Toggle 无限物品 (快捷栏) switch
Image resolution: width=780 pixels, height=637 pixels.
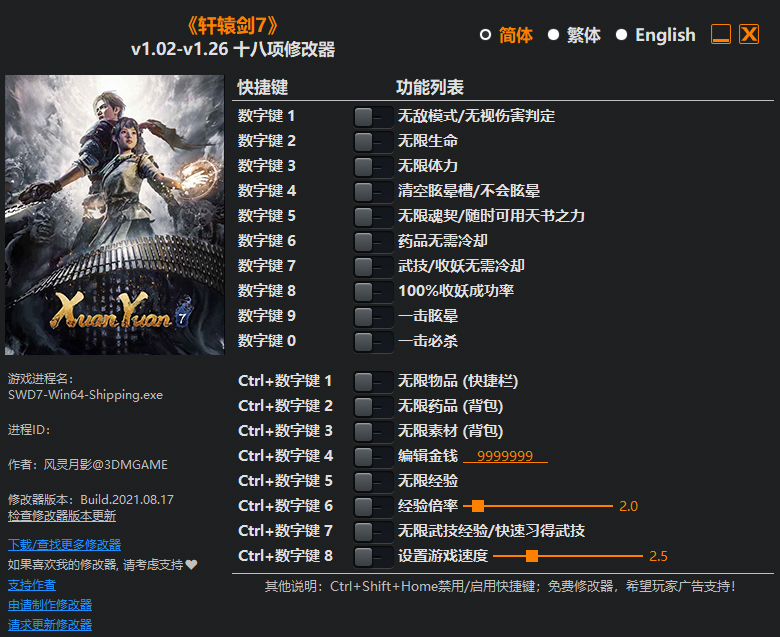[373, 382]
